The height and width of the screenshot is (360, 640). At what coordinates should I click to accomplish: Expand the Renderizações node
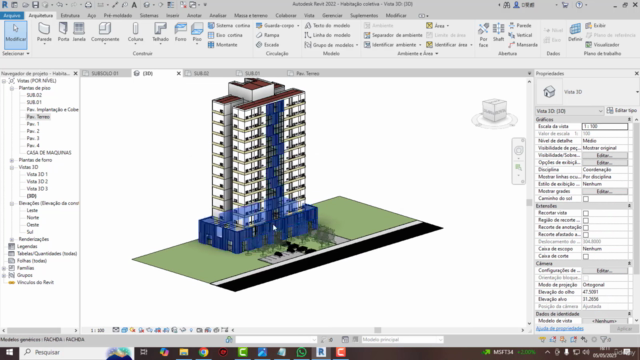point(12,239)
